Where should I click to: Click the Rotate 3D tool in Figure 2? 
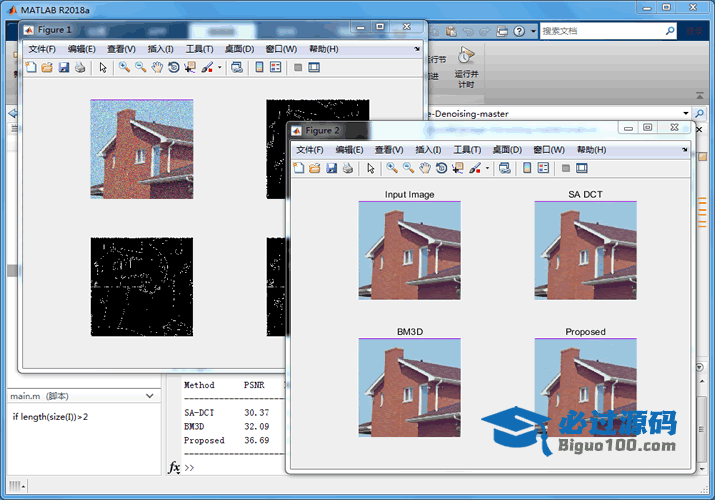click(441, 168)
